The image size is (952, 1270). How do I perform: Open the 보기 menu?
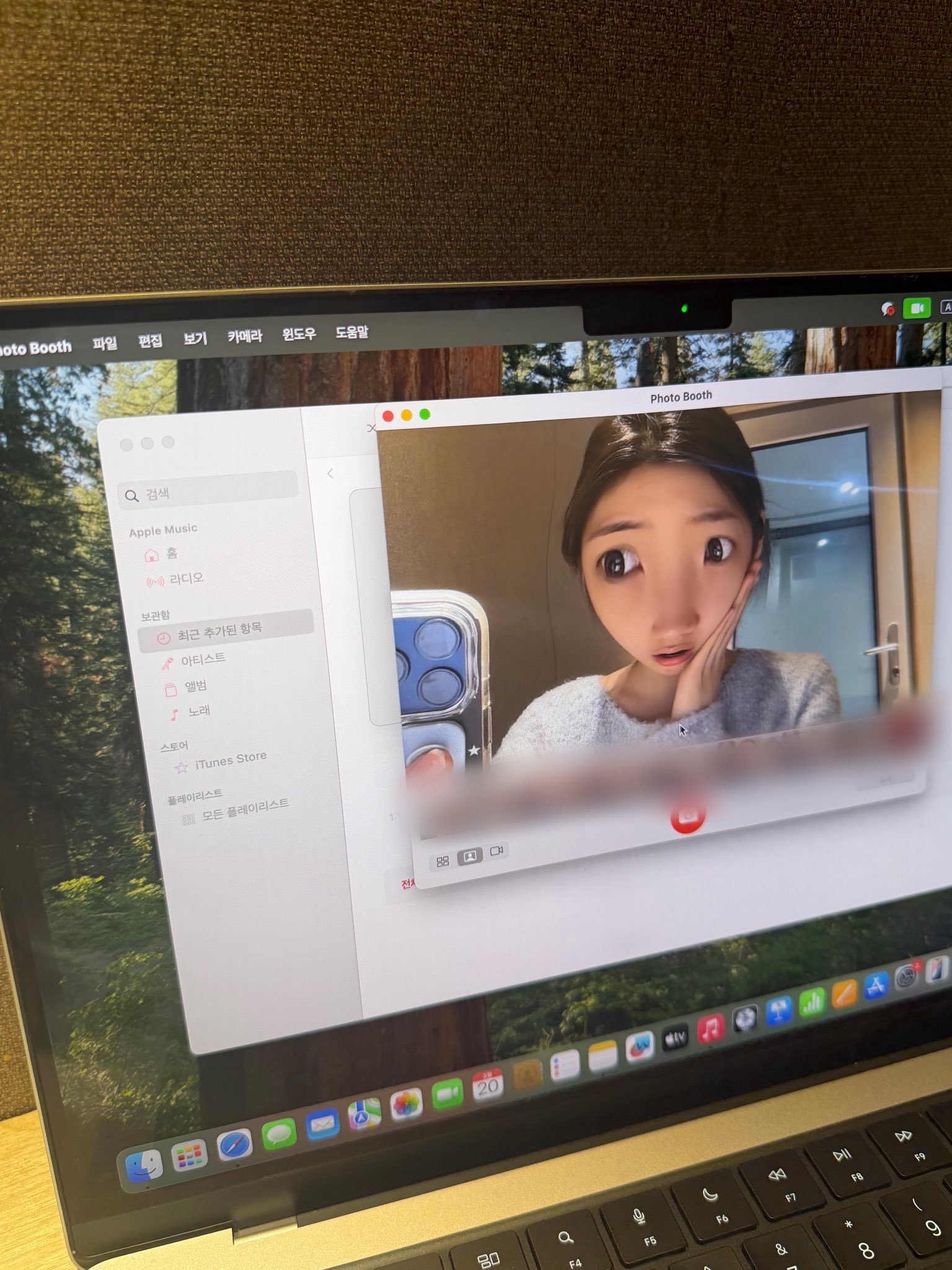[195, 338]
